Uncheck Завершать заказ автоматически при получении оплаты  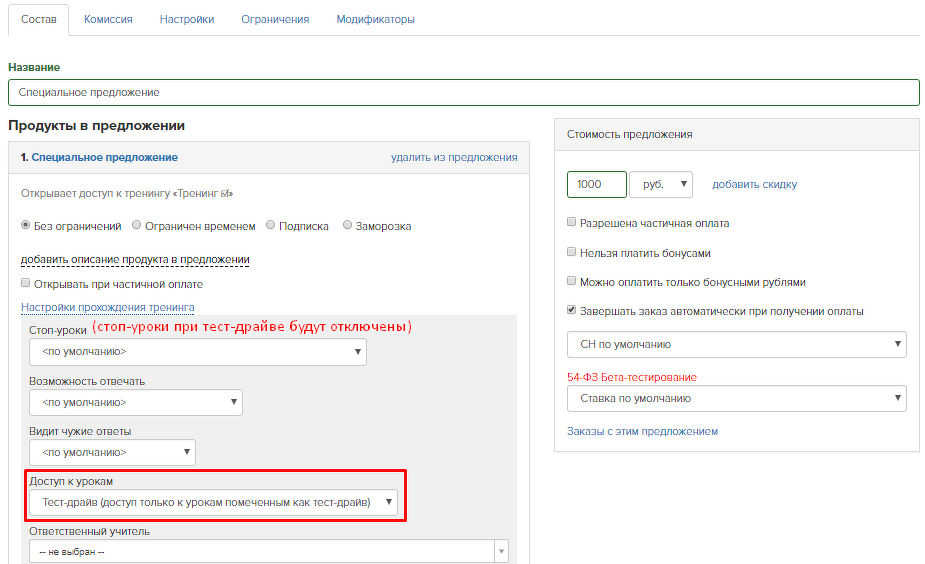571,310
